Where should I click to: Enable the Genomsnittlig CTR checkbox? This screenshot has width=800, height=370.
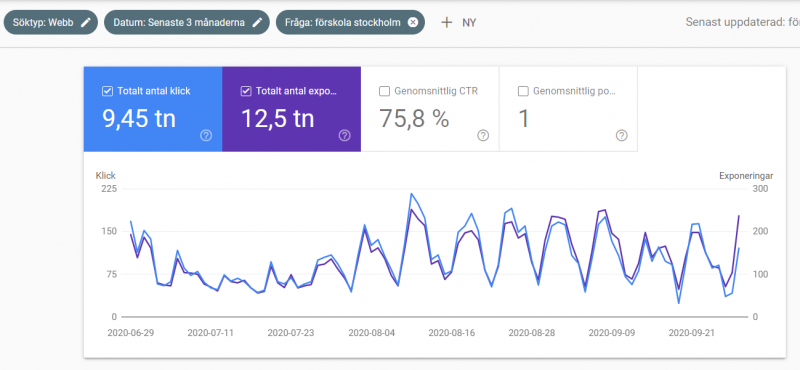coord(384,91)
